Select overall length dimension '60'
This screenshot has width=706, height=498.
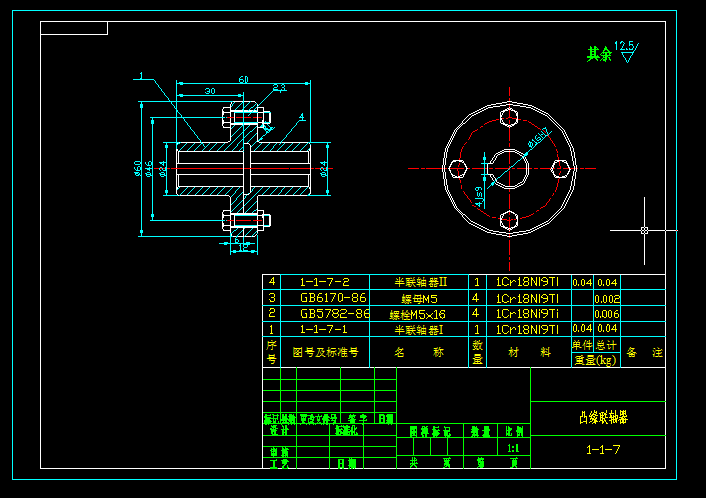coord(244,79)
